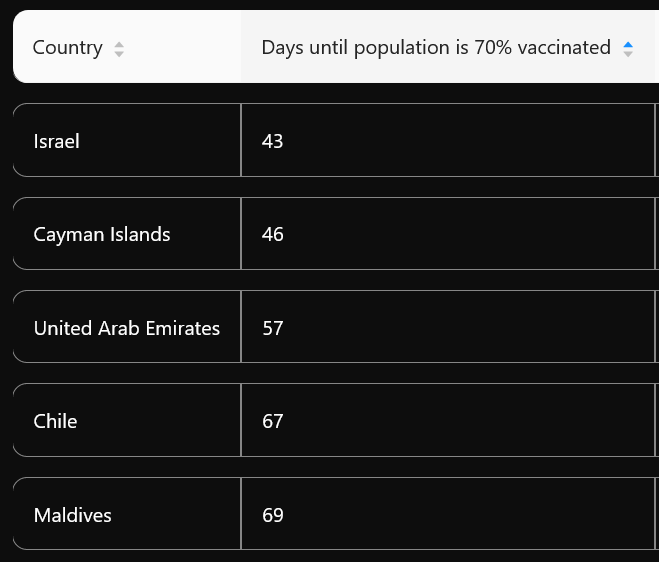Click the value 57 for United Arab Emirates
Screen dimensions: 659x562
(272, 328)
